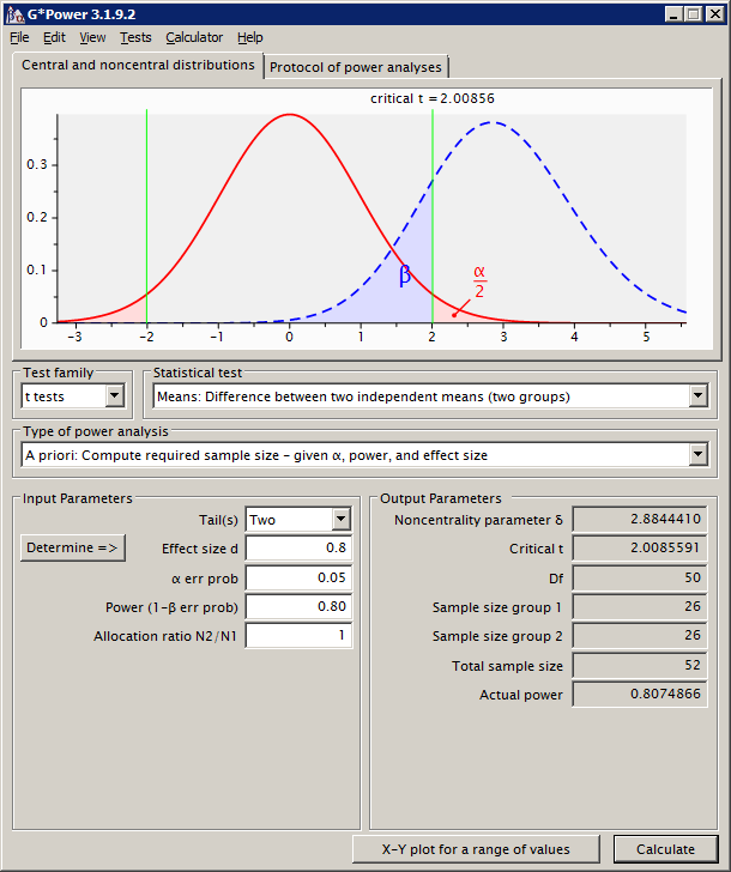Click the G*Power app icon in title bar
Screen dimensions: 731x872
click(x=15, y=15)
